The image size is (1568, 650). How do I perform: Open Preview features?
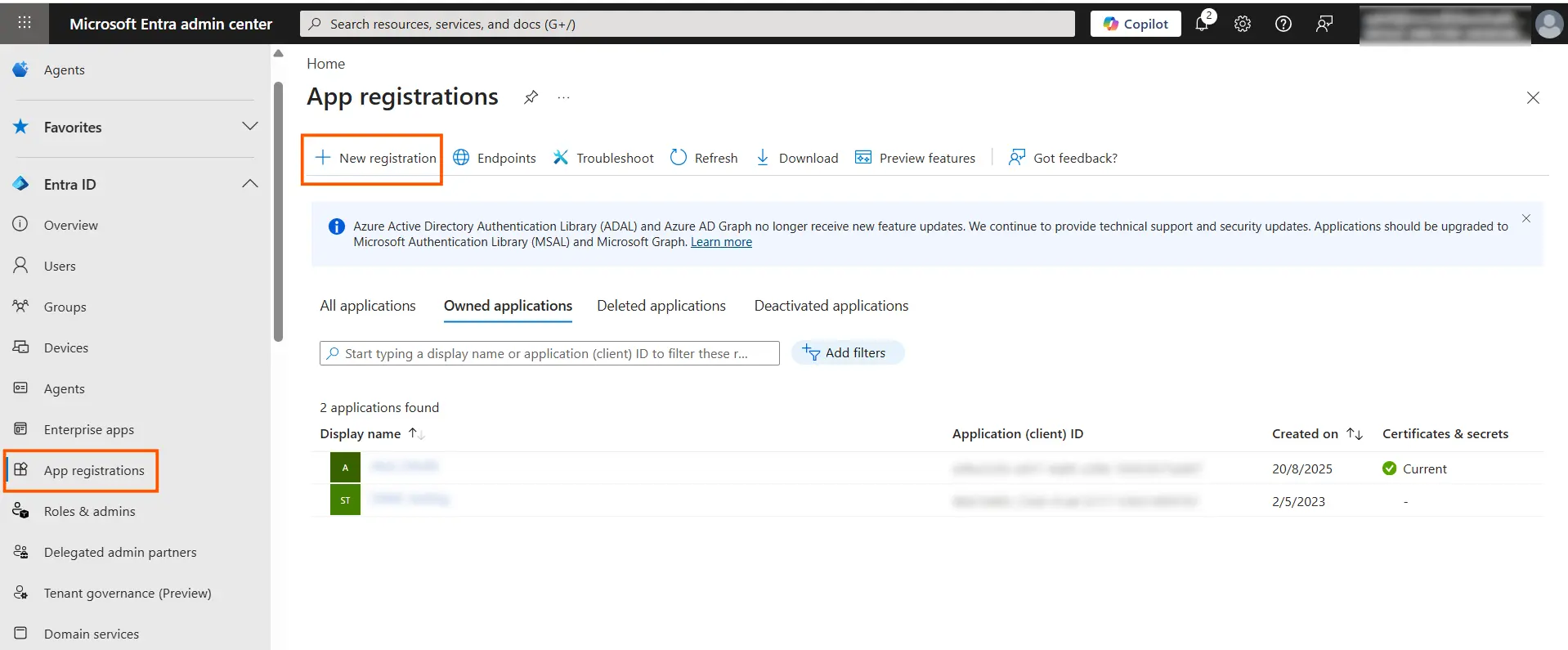(x=915, y=158)
